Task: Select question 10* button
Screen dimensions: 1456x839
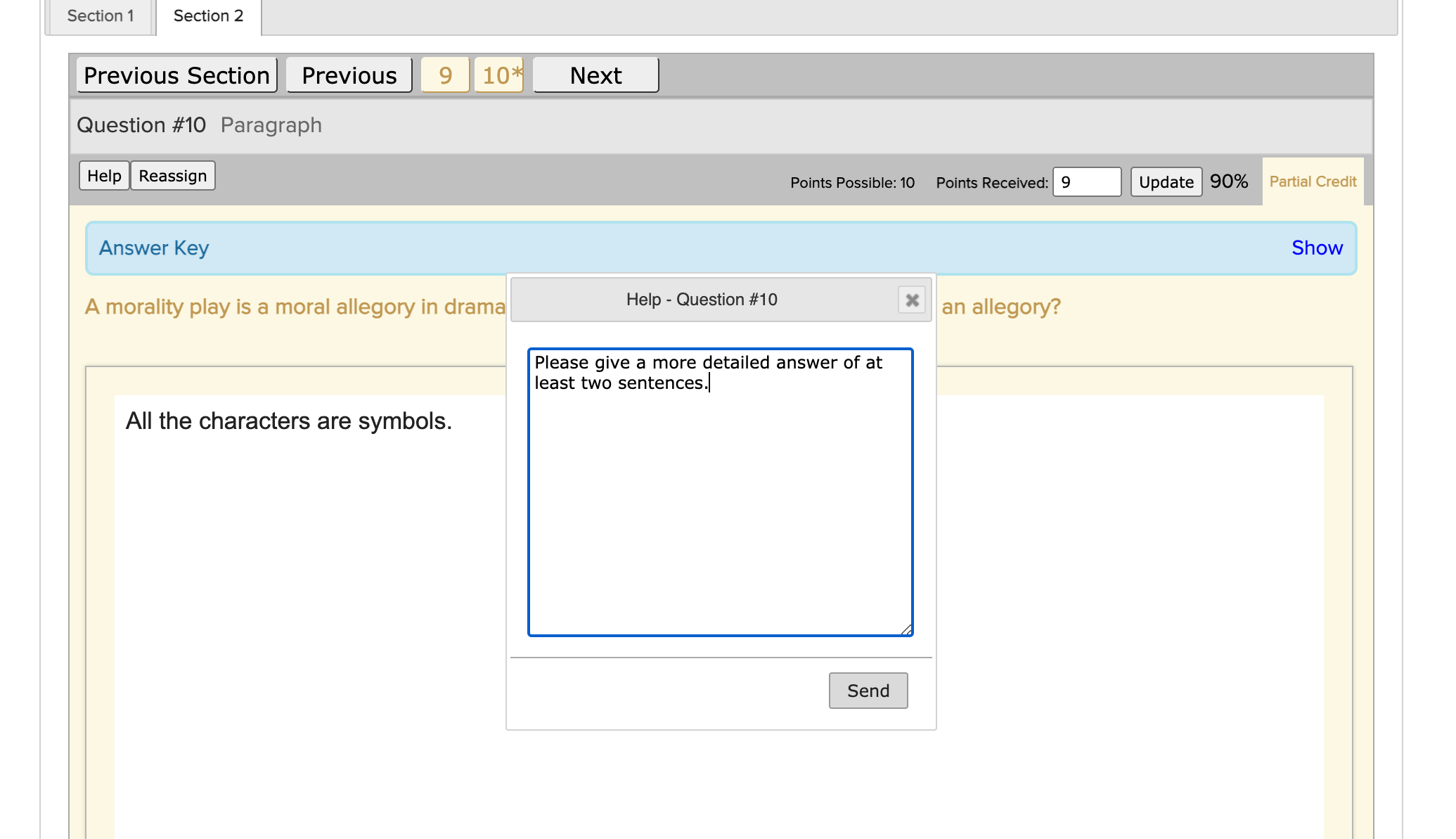Action: click(499, 75)
